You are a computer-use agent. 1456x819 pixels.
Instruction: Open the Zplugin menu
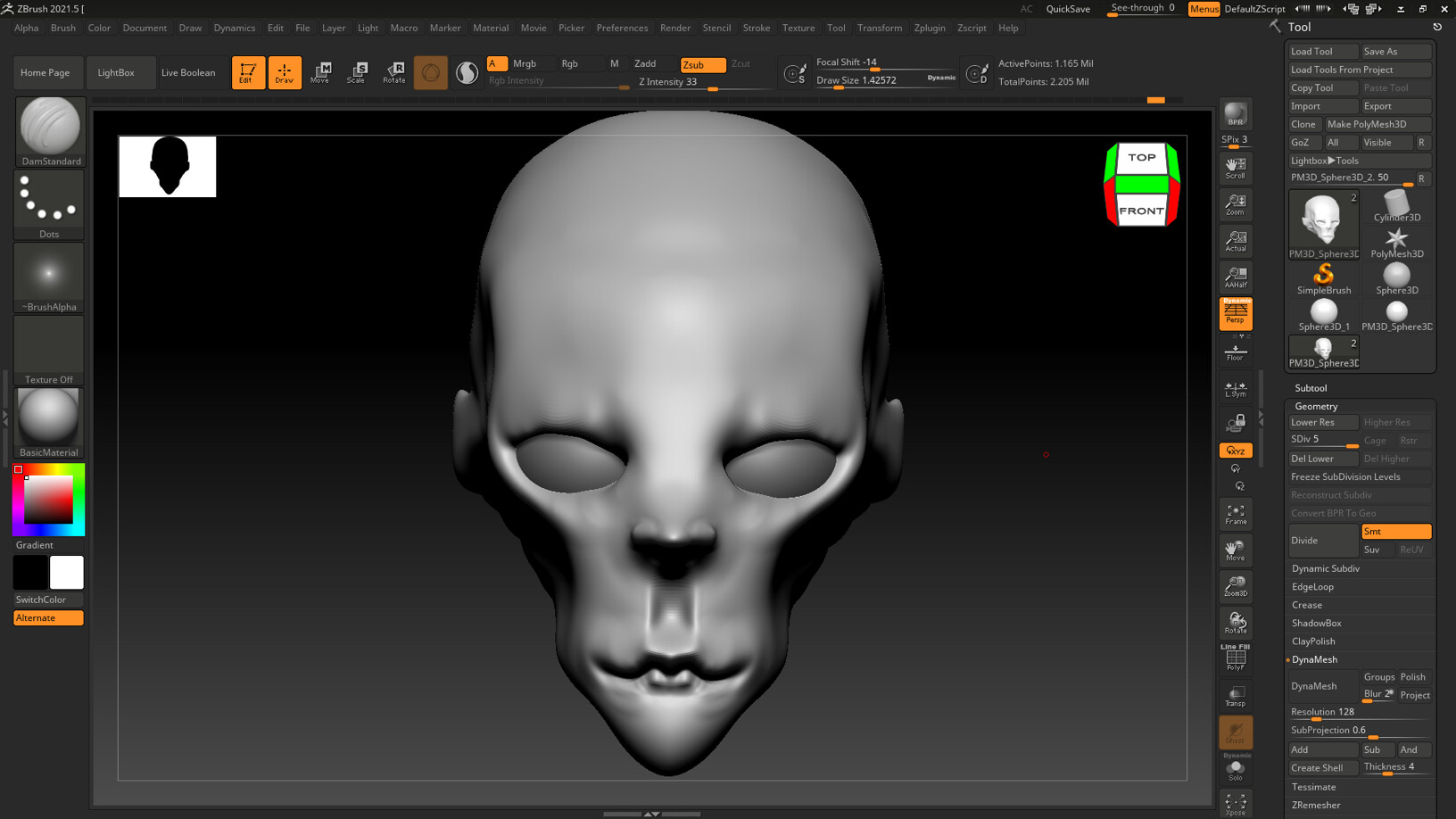point(930,28)
